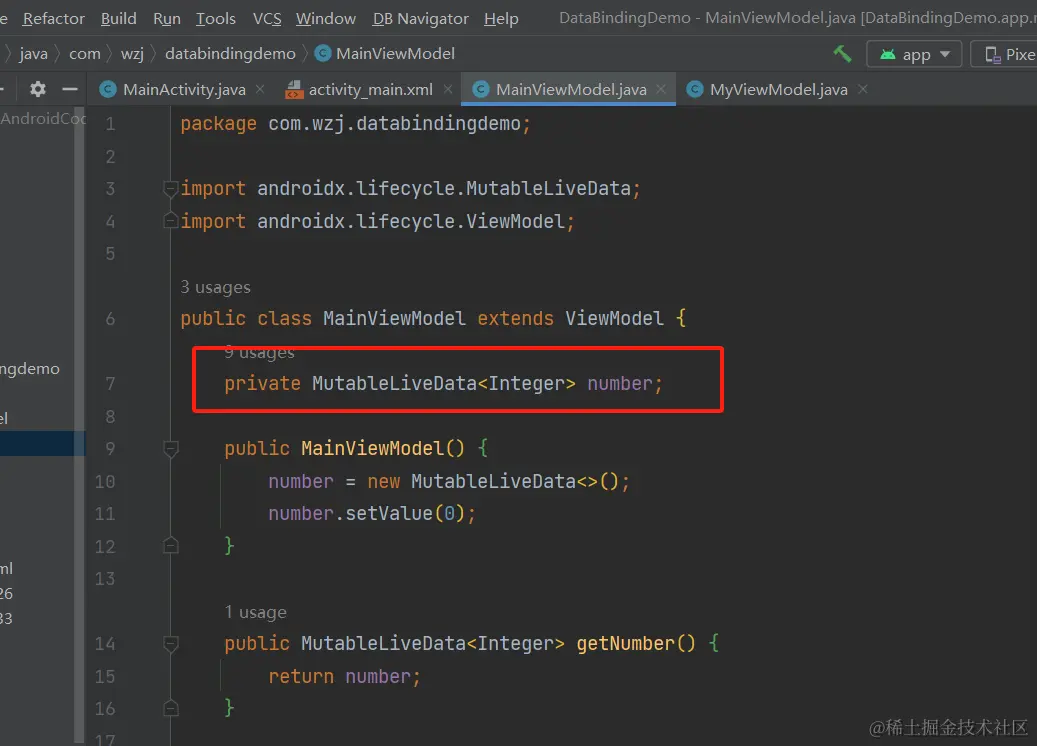Open the VCS menu
The image size is (1037, 746).
267,19
